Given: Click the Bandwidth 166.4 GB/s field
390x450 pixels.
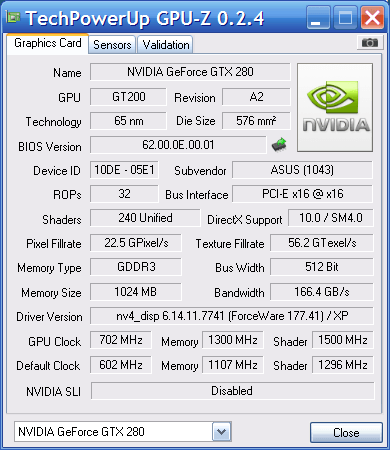Looking at the screenshot, I should coord(322,292).
